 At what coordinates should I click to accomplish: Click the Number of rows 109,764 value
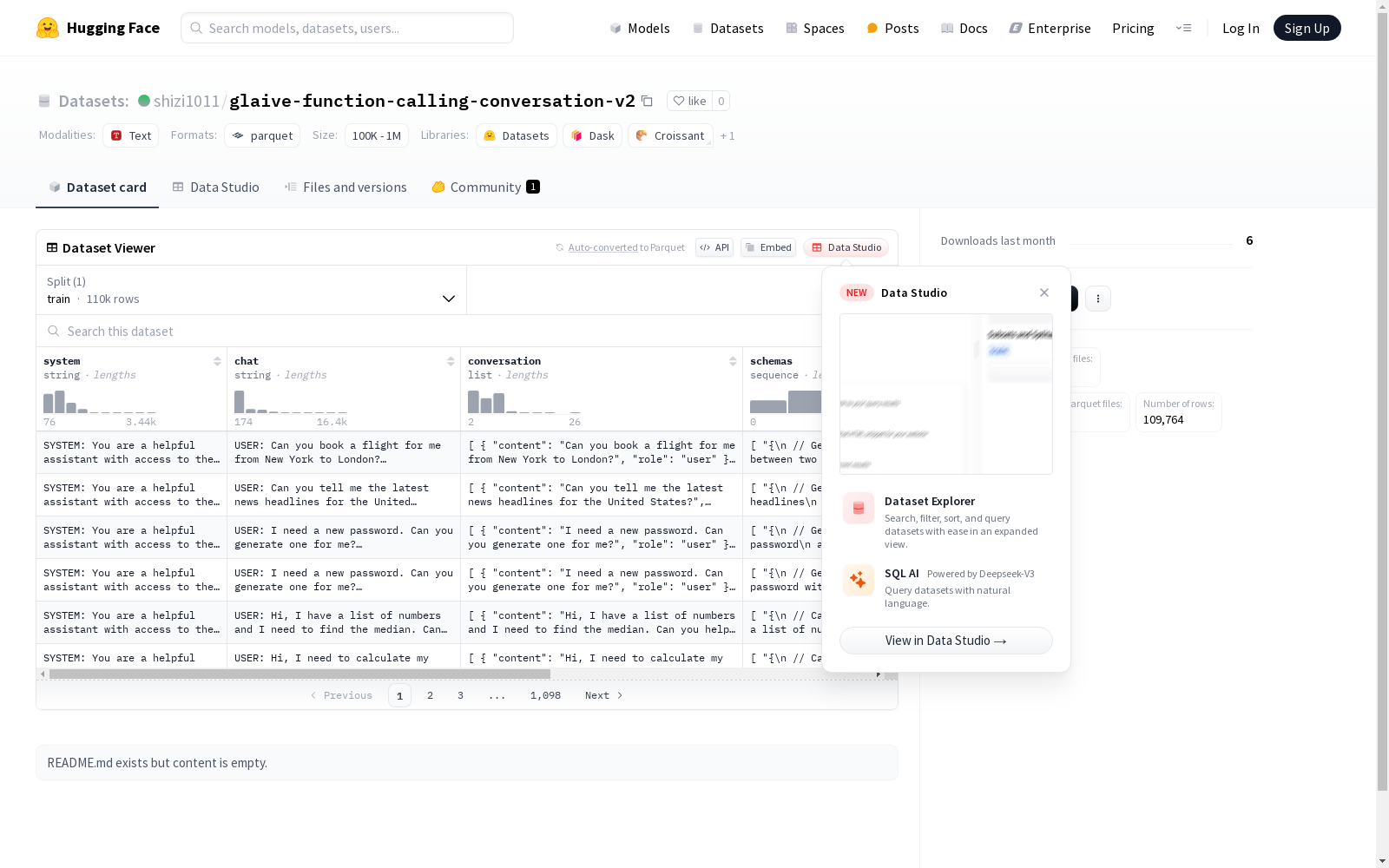[x=1163, y=420]
